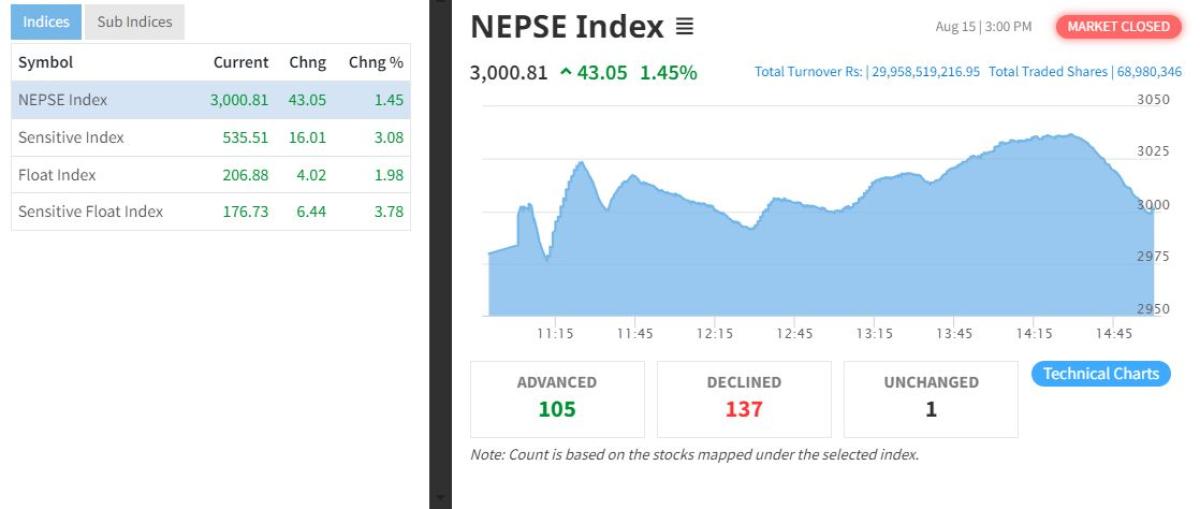Screen dimensions: 1200x509
Task: Switch to the Sub Indices tab
Action: click(134, 21)
